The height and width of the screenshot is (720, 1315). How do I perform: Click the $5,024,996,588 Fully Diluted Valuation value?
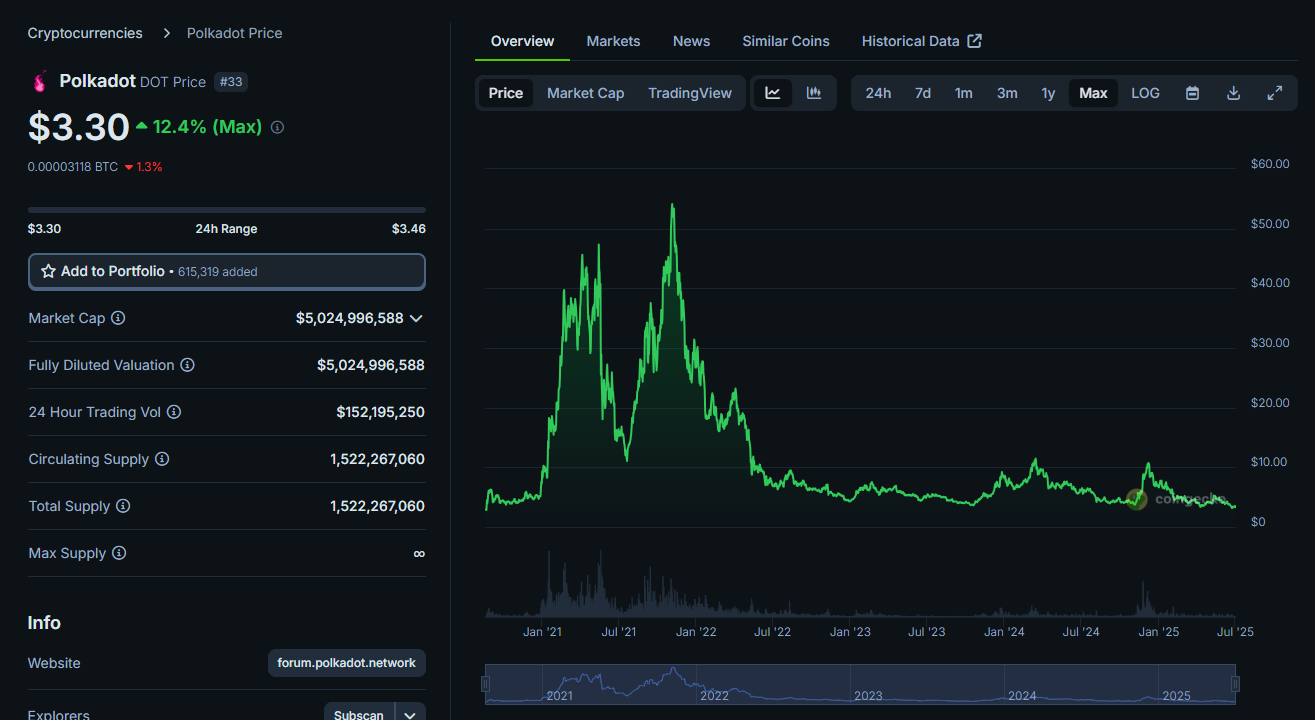point(371,365)
